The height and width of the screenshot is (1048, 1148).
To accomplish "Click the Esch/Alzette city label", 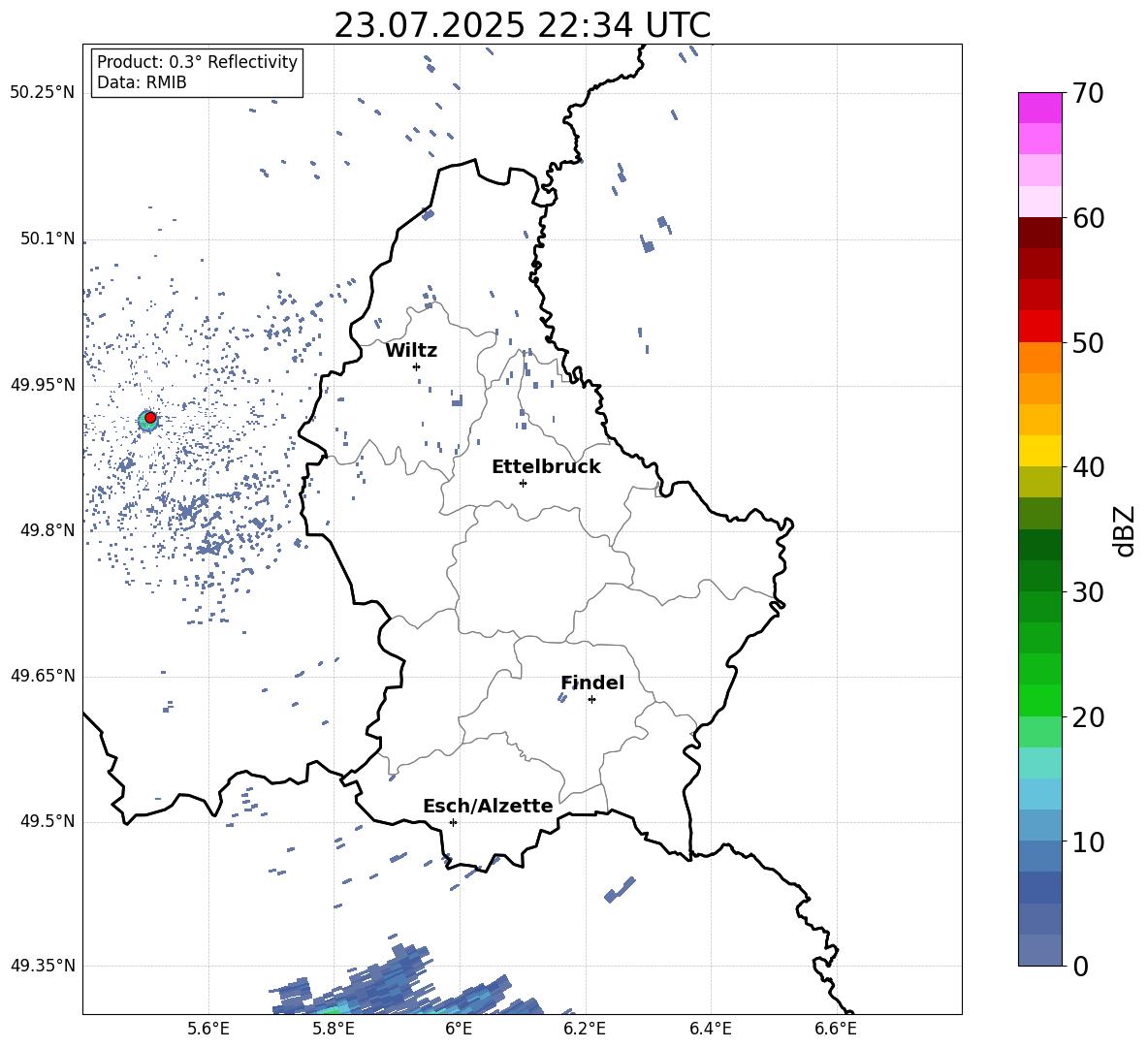I will tap(488, 806).
